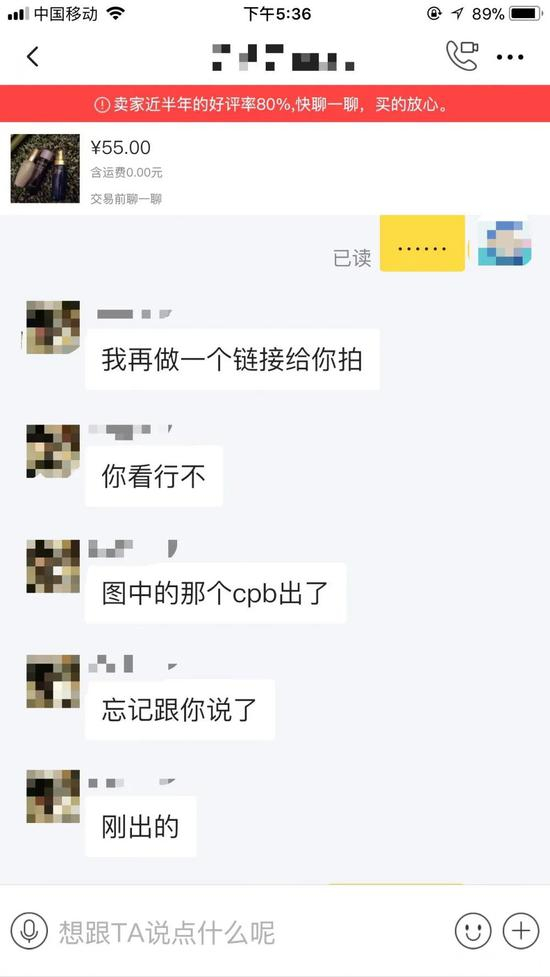
Task: Select the message 图中的那个cpb出了
Action: [x=215, y=593]
